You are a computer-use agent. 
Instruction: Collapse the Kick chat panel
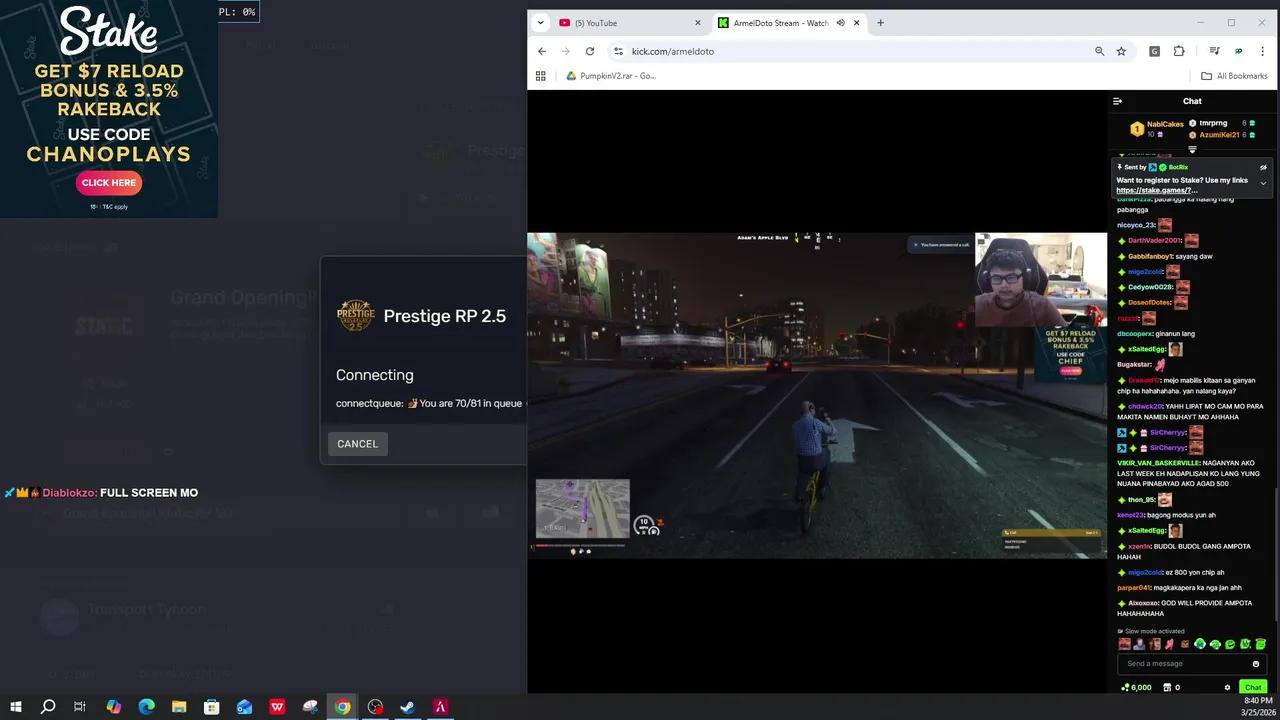point(1117,101)
